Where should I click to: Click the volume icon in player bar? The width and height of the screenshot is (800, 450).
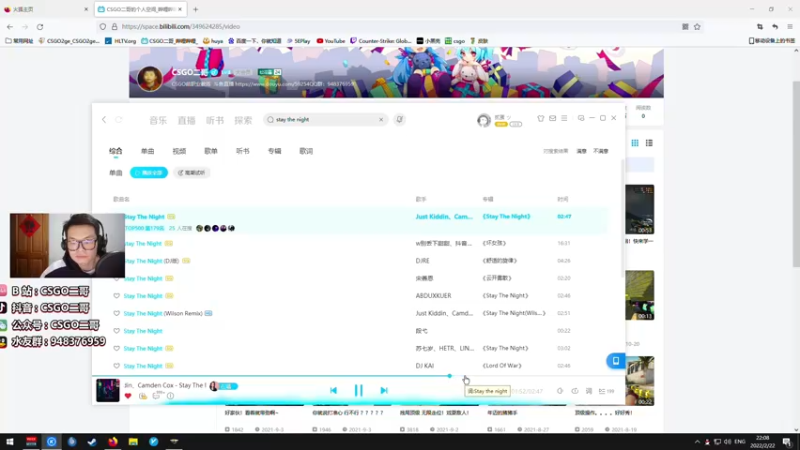(560, 391)
